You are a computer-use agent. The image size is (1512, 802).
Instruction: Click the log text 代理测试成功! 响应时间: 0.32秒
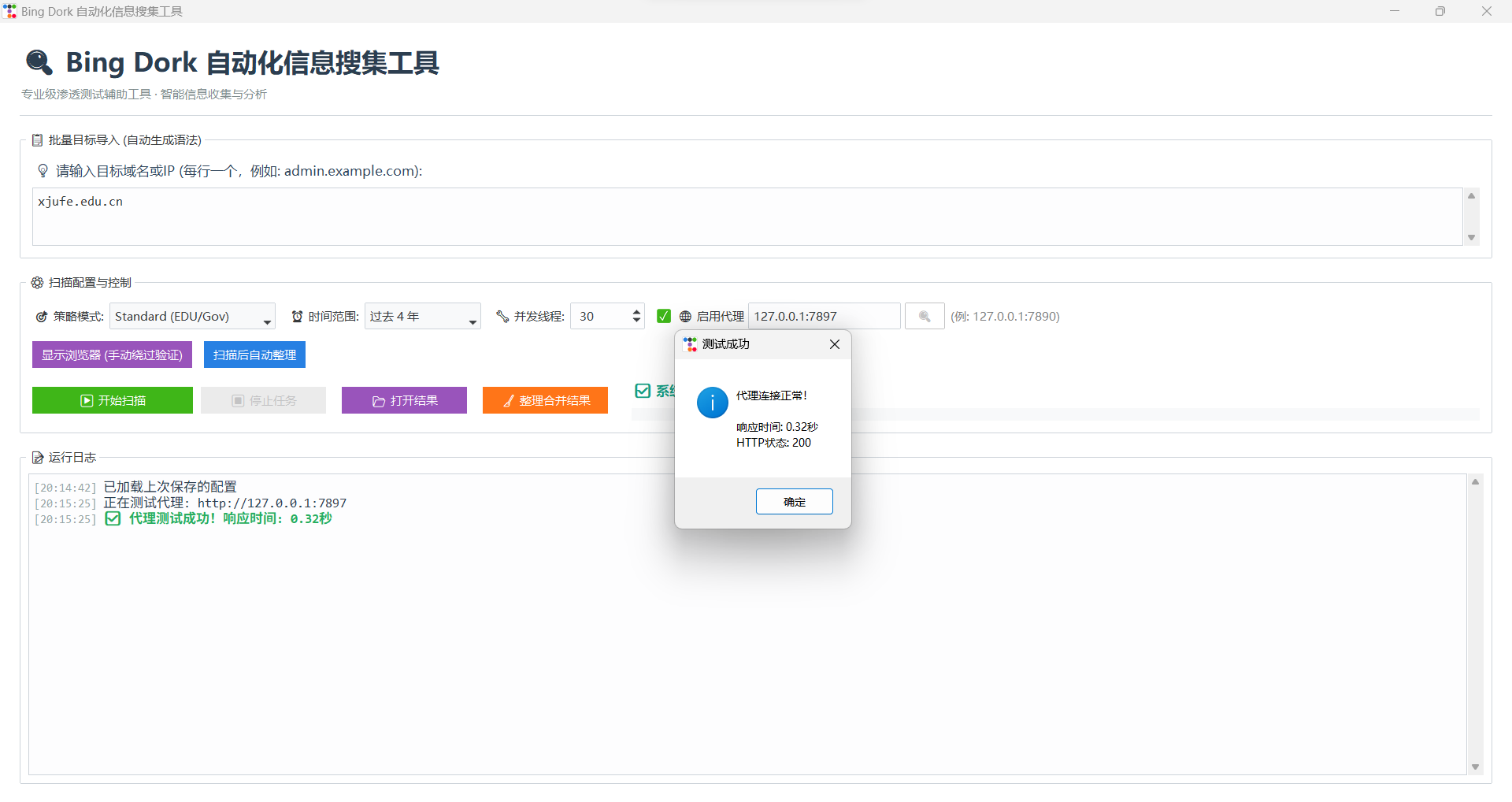(231, 518)
